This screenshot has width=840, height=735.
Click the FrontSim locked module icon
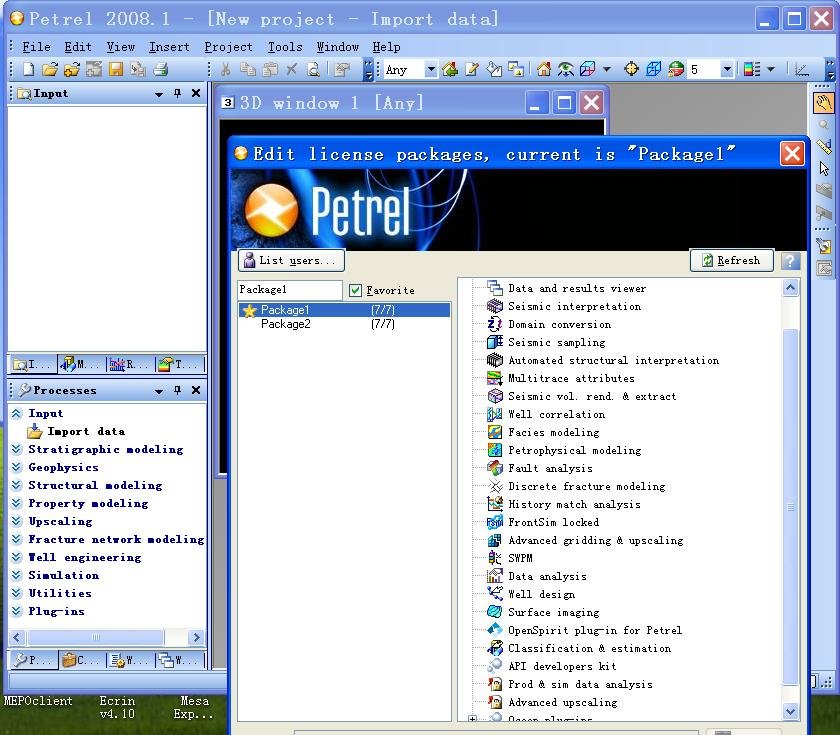pyautogui.click(x=494, y=522)
